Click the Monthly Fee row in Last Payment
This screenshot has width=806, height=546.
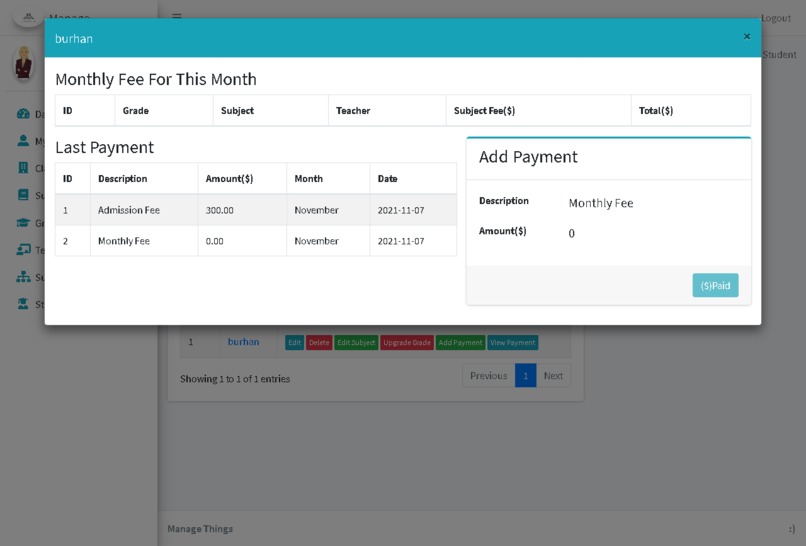[256, 241]
